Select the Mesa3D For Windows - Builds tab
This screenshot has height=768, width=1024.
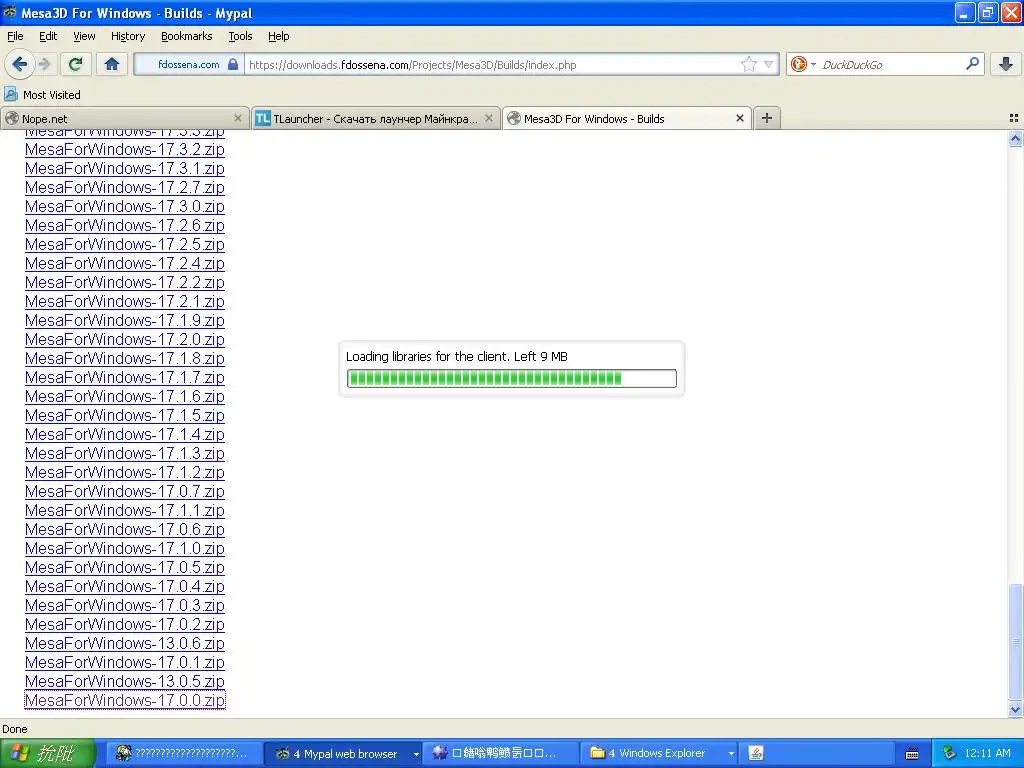(627, 118)
